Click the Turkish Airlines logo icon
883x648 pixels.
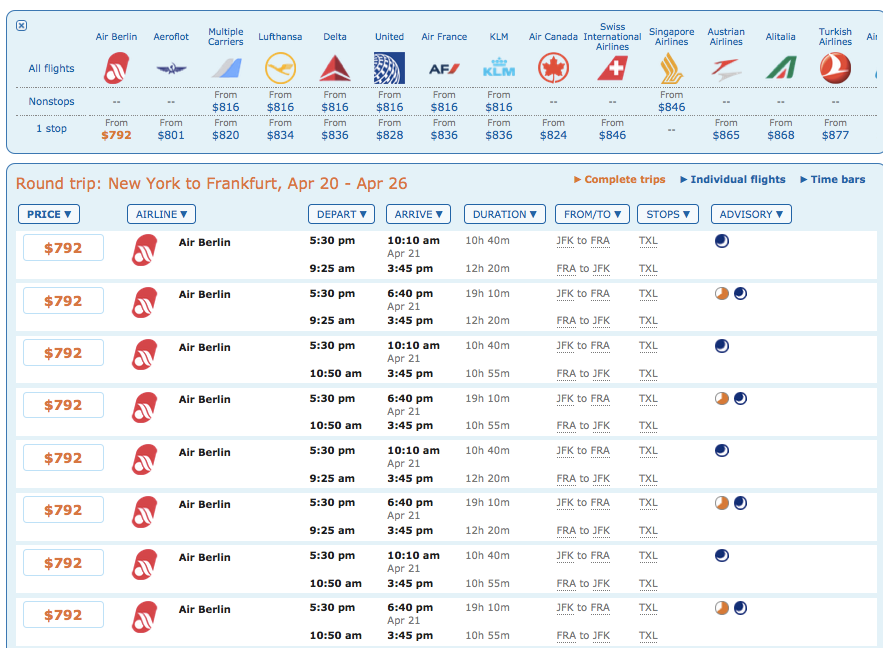(x=835, y=68)
